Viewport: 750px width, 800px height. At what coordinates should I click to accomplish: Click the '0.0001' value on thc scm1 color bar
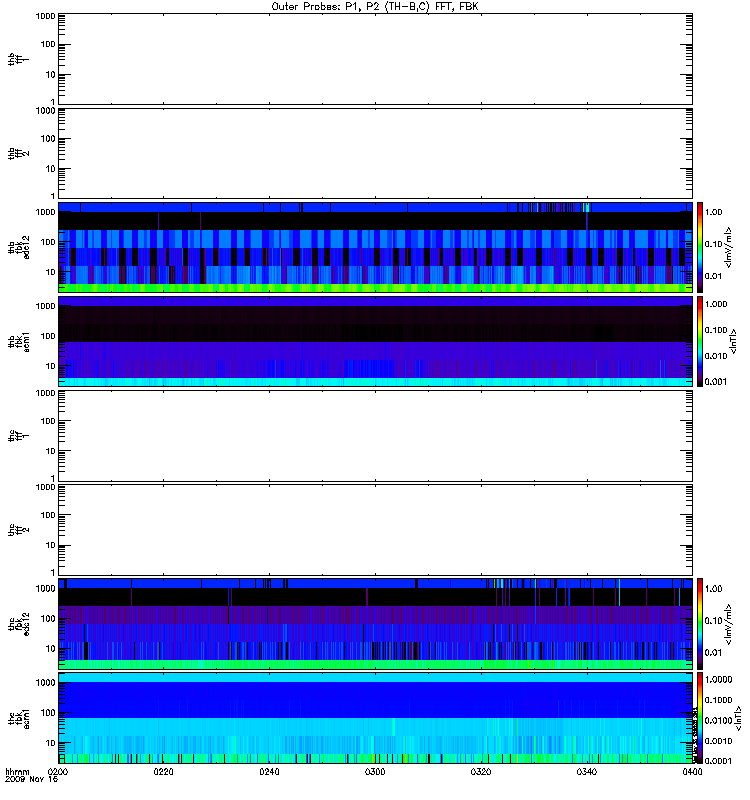pos(718,761)
